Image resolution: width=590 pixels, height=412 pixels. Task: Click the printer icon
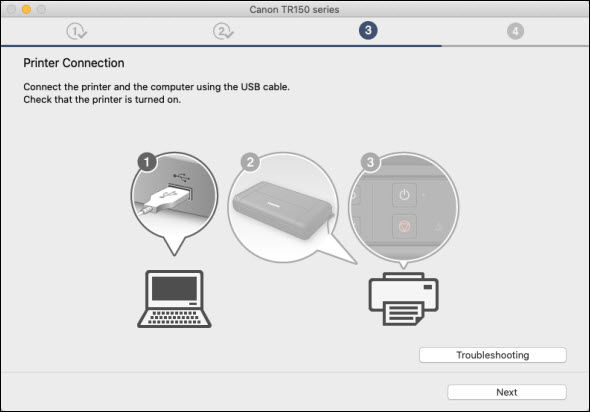point(403,299)
